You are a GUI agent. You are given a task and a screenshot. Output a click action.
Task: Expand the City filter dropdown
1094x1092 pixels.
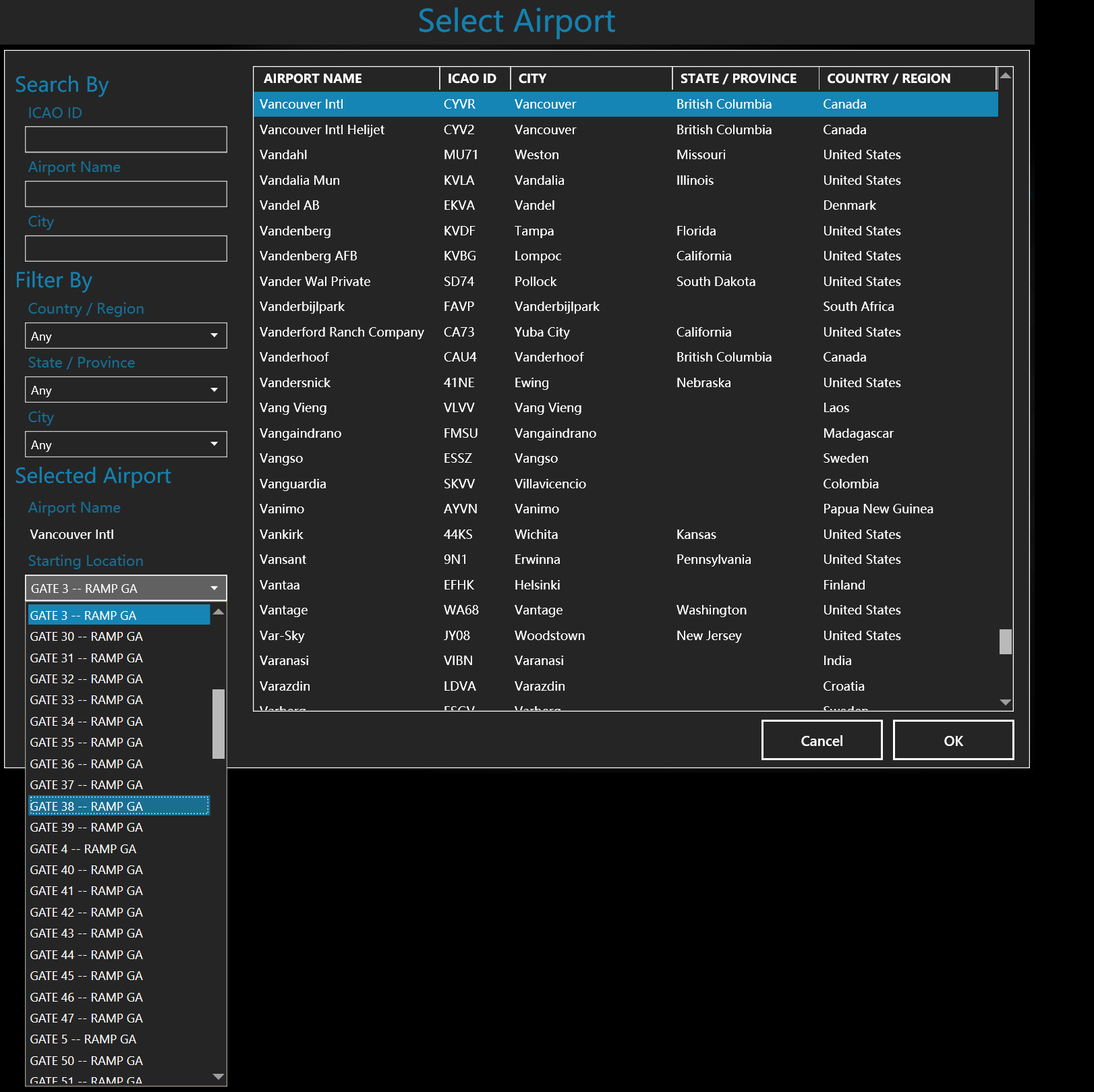125,444
